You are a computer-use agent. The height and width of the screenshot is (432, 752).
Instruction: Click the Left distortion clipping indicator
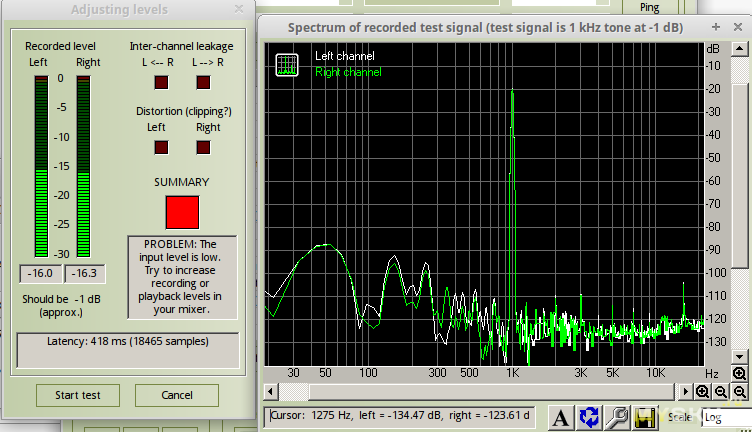pyautogui.click(x=161, y=147)
